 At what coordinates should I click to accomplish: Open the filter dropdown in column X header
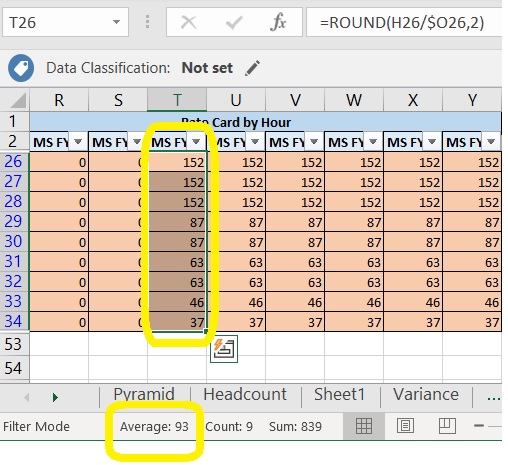pyautogui.click(x=432, y=142)
